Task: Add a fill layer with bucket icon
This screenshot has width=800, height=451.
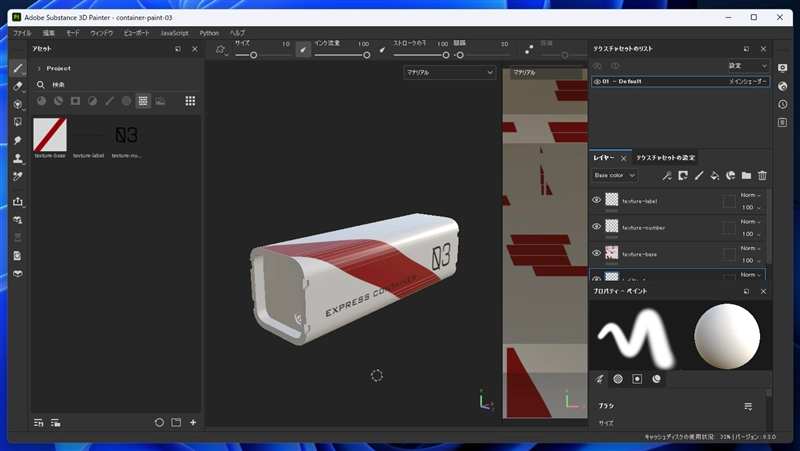Action: [x=714, y=175]
